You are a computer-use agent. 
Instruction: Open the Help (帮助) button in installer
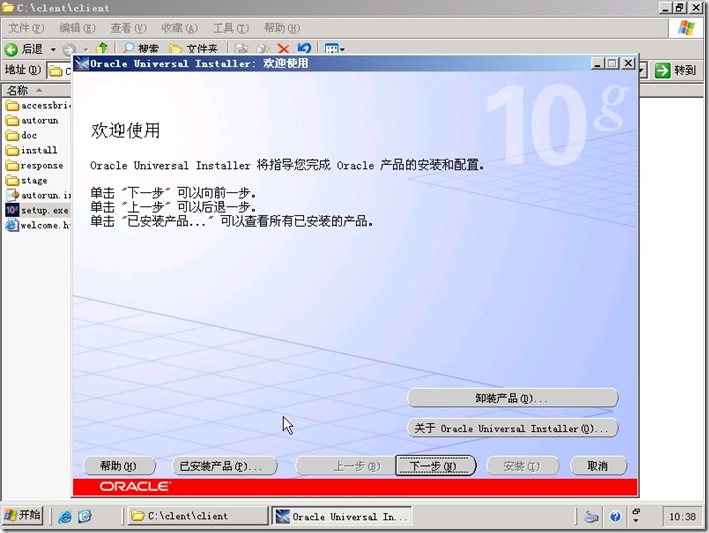[x=118, y=466]
